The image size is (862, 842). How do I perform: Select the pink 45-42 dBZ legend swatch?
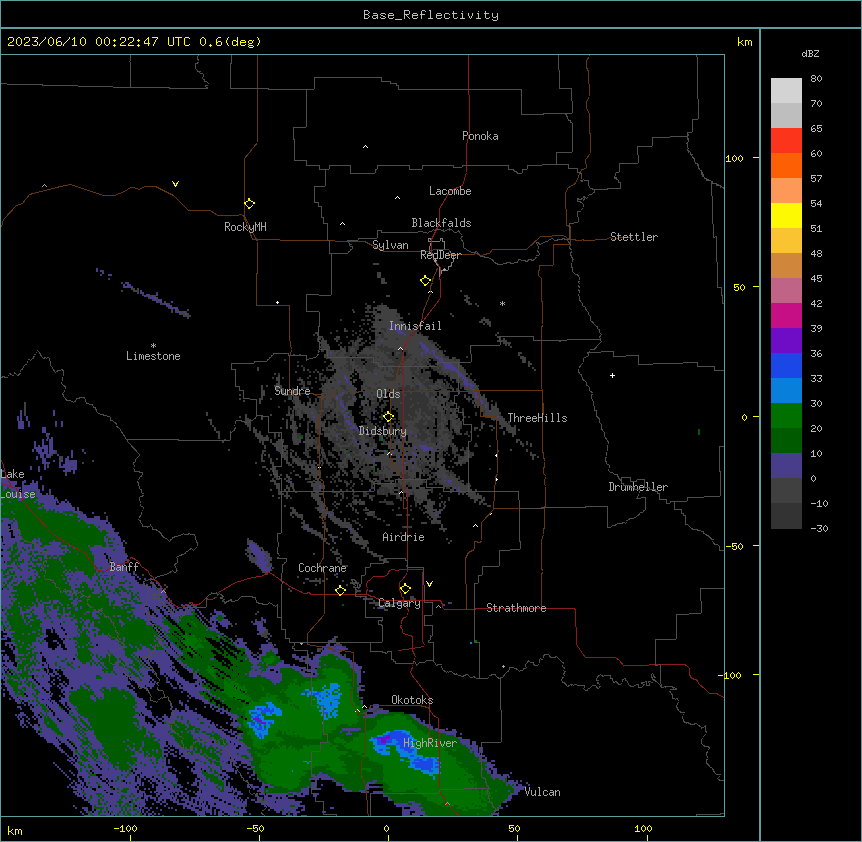[786, 291]
